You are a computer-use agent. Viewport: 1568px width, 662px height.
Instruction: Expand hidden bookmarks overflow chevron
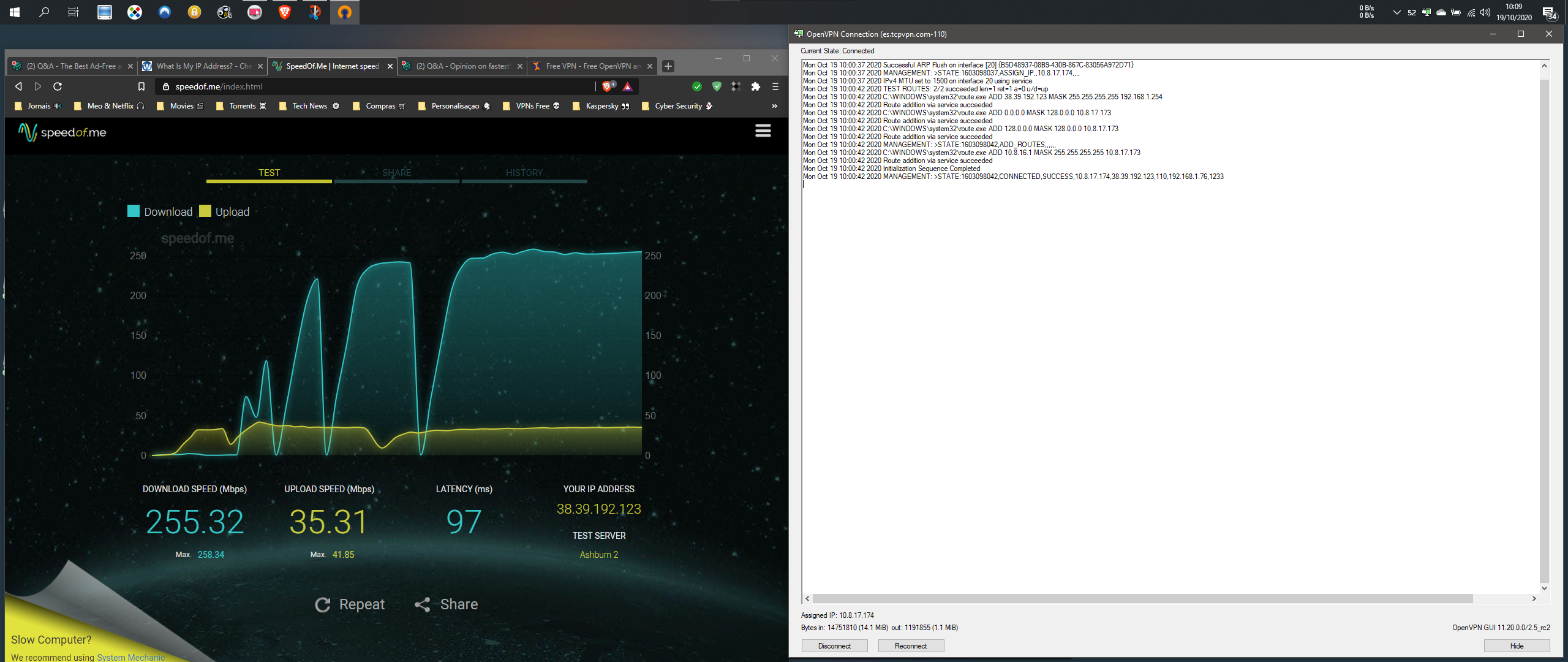pos(774,106)
